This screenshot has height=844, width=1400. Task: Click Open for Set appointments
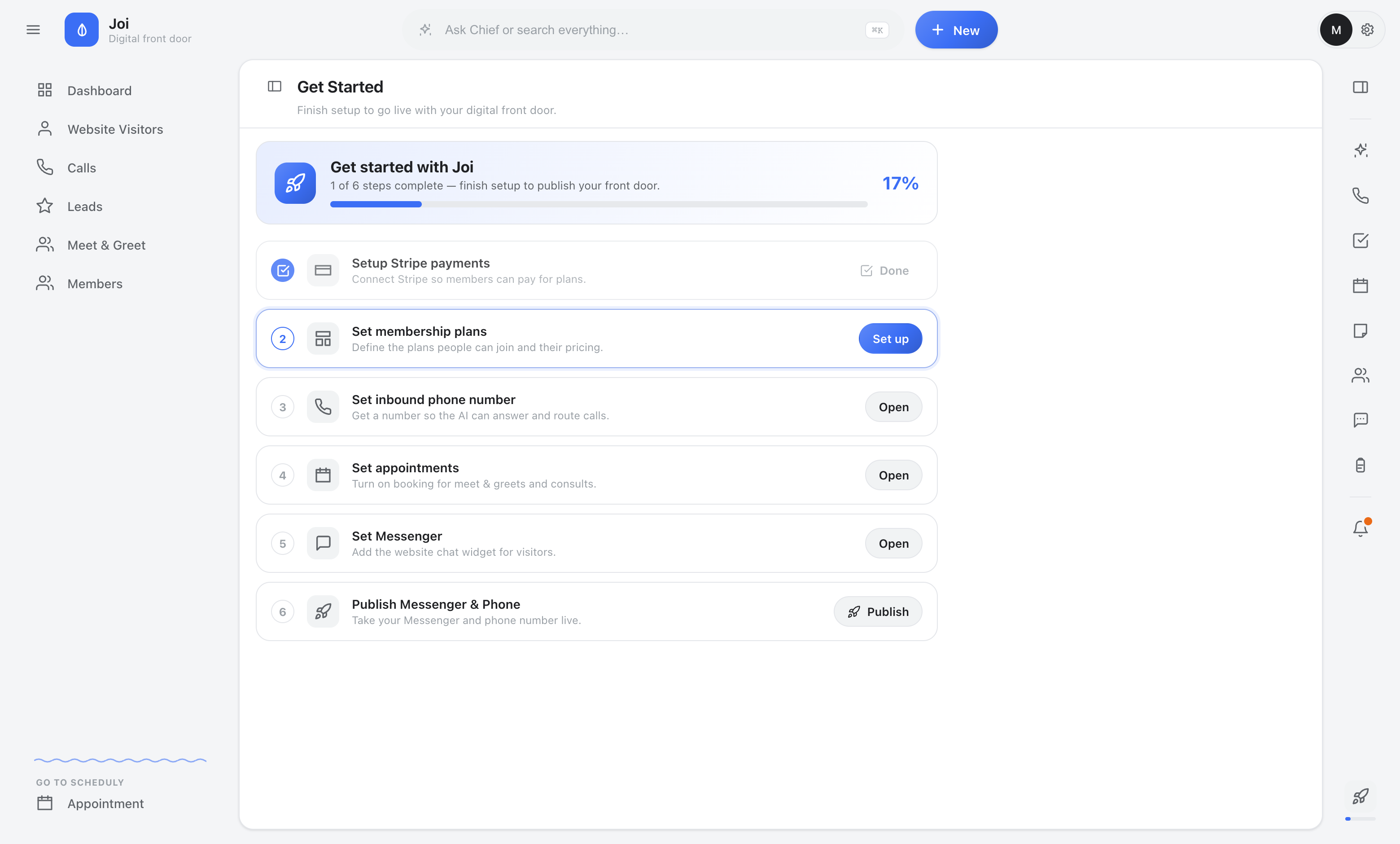[894, 475]
